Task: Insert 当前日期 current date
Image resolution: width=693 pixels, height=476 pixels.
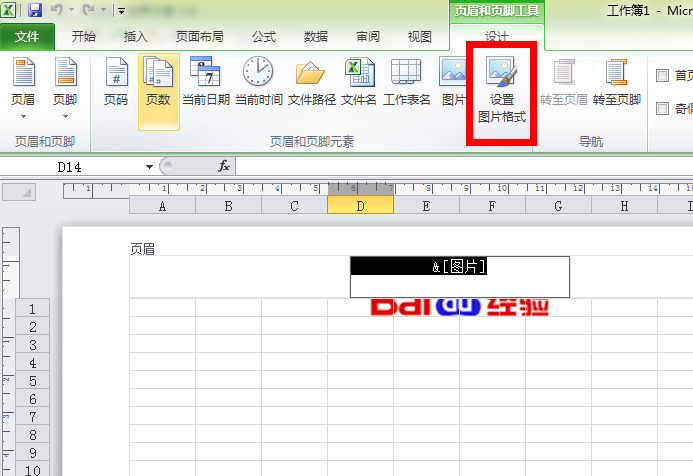Action: [x=206, y=82]
